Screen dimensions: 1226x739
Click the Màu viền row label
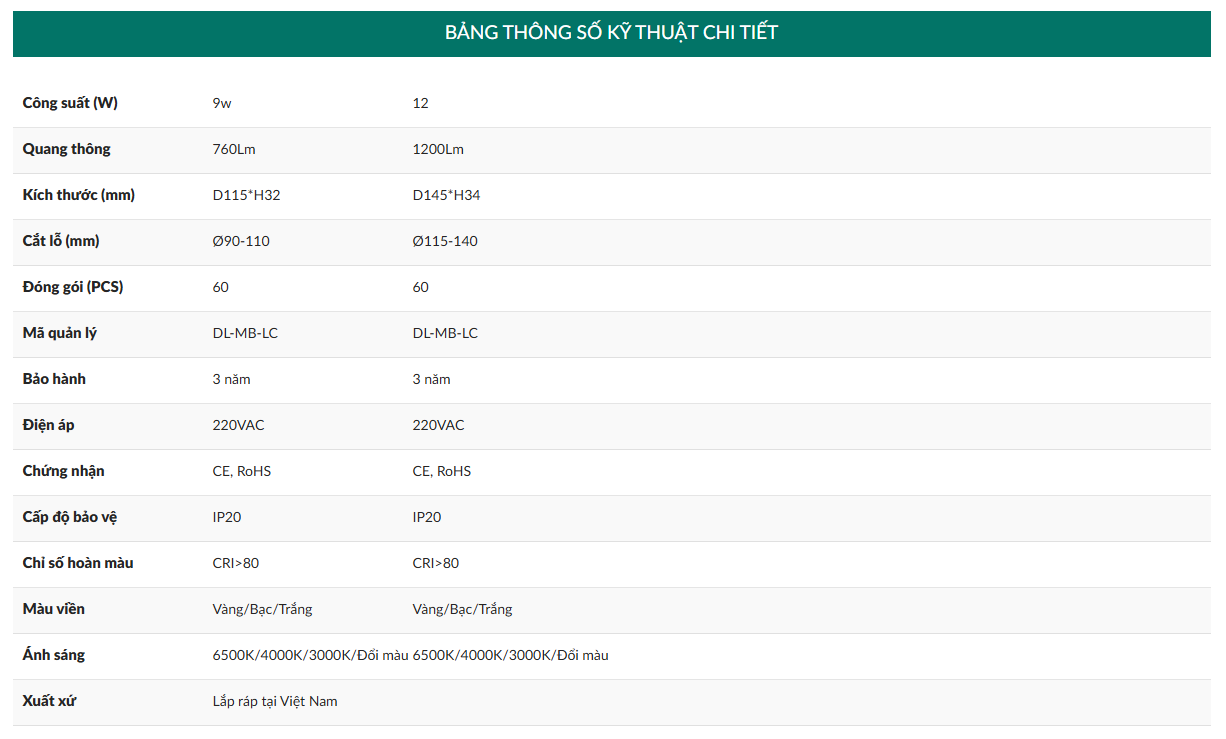(54, 609)
